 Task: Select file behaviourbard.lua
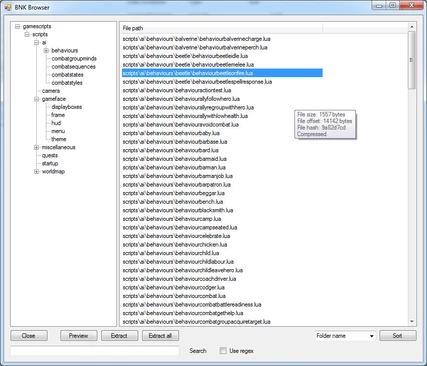pyautogui.click(x=171, y=150)
